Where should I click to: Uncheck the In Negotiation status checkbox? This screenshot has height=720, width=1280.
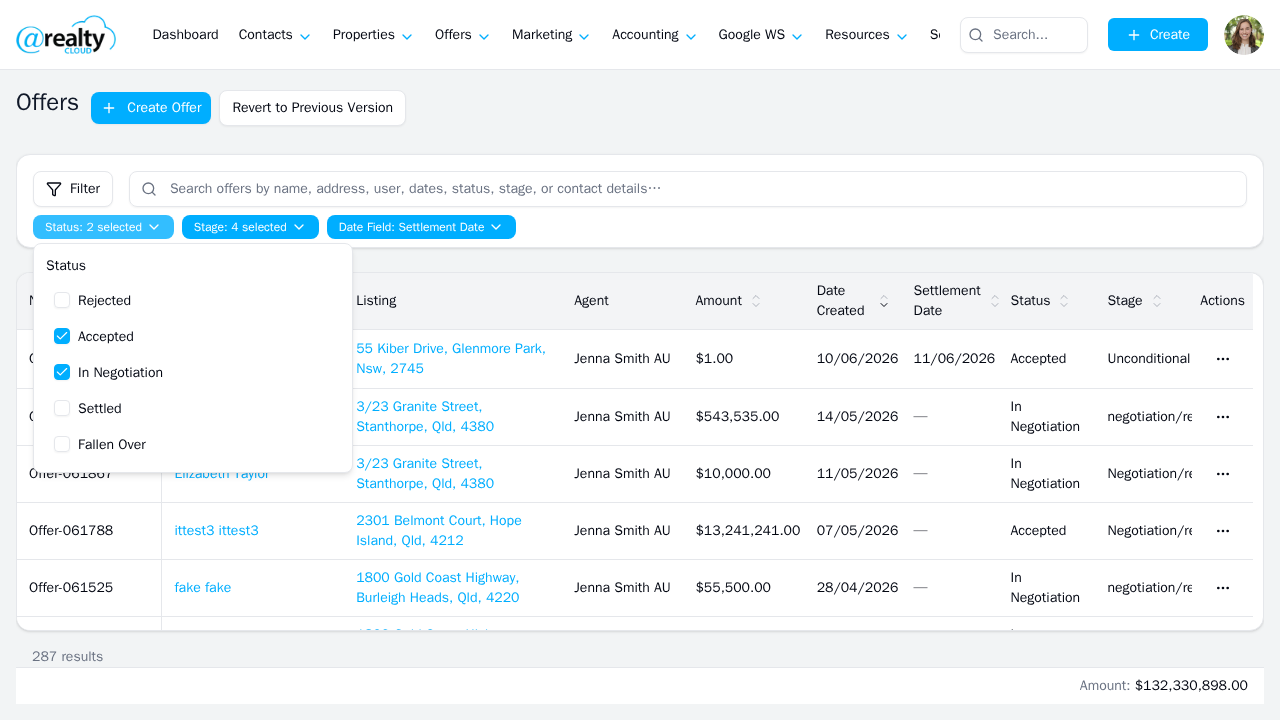[x=62, y=373]
